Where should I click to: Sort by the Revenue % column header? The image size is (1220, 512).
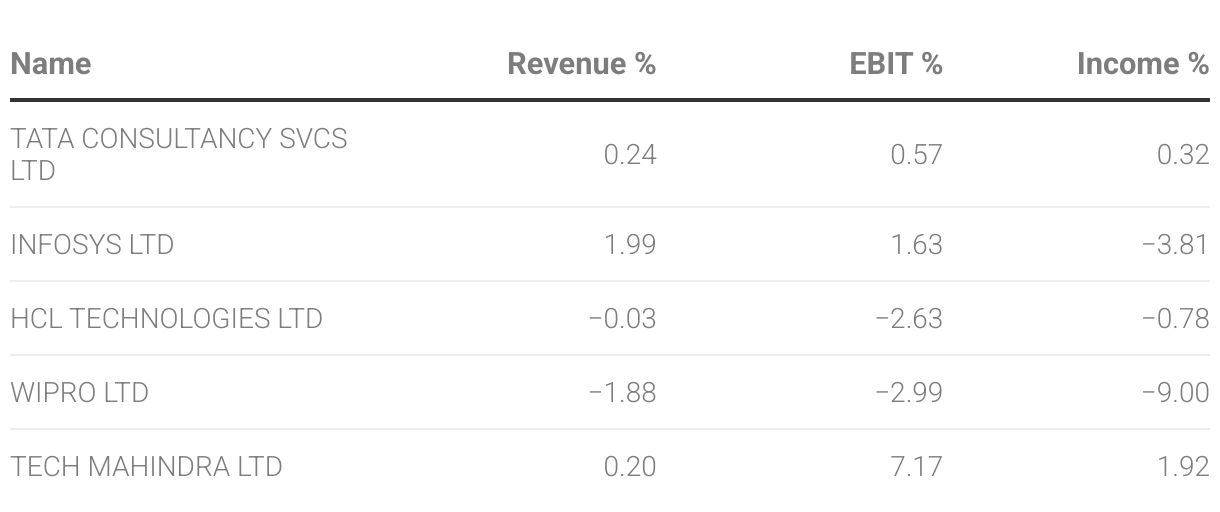582,64
